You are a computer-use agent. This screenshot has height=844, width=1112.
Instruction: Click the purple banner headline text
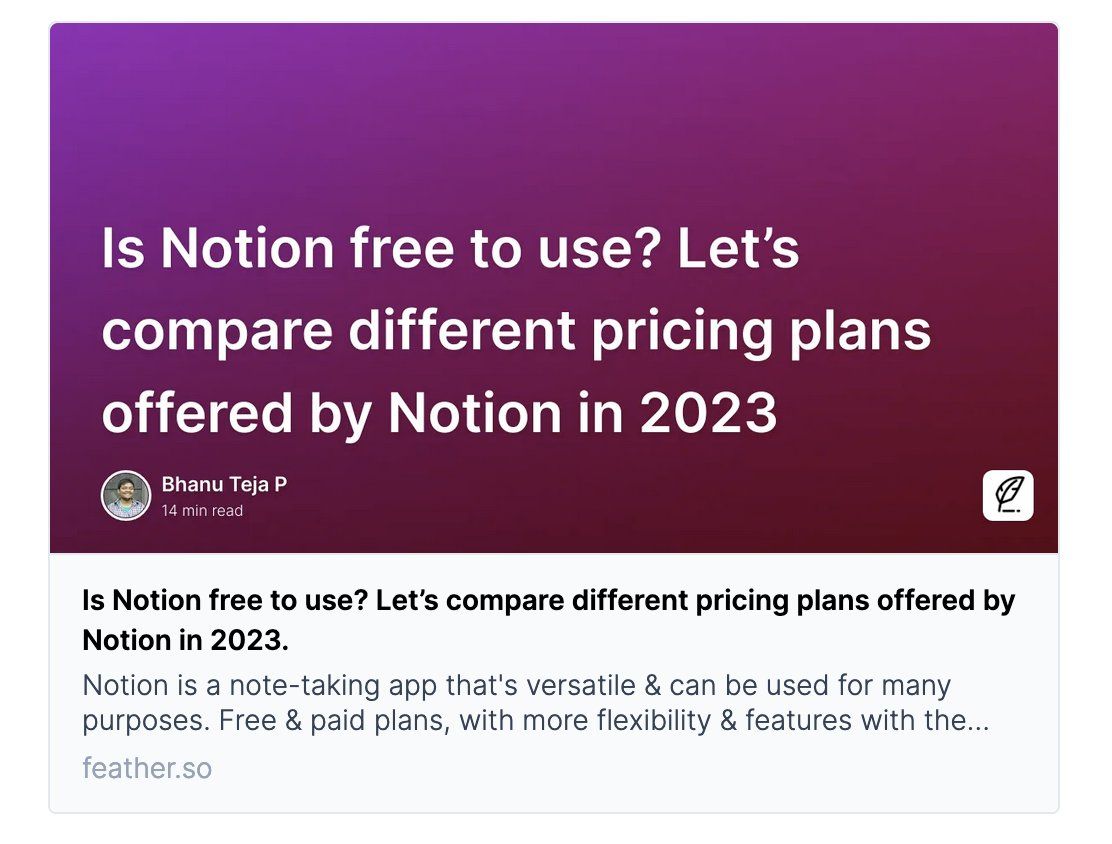[x=516, y=331]
